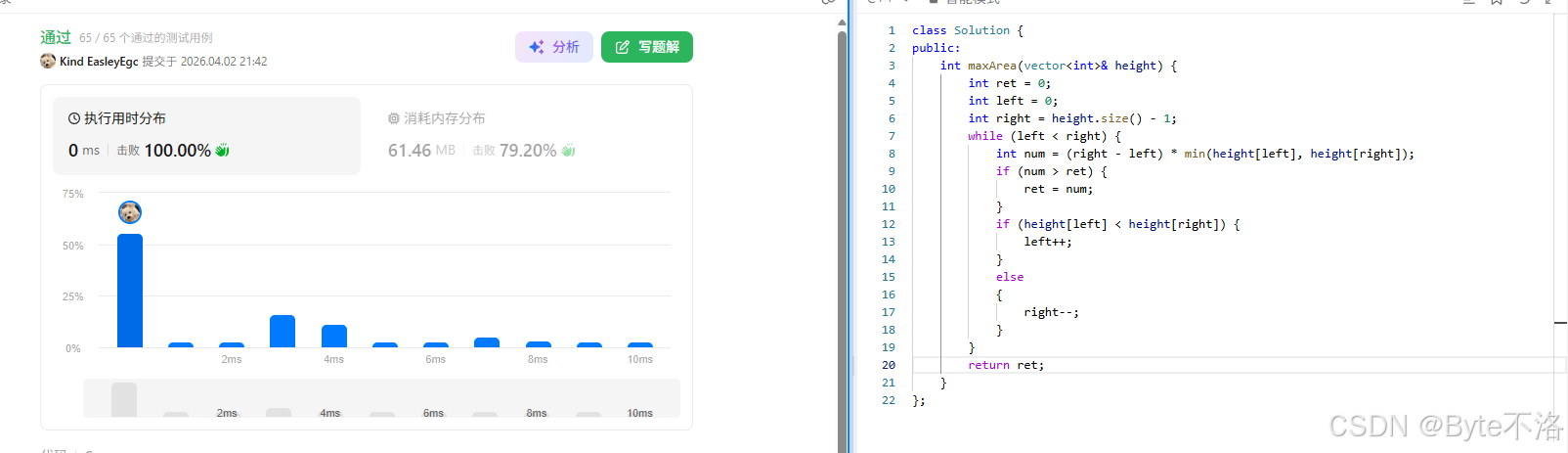
Task: Click the chip icon beside 消耗内存分布
Action: (394, 118)
